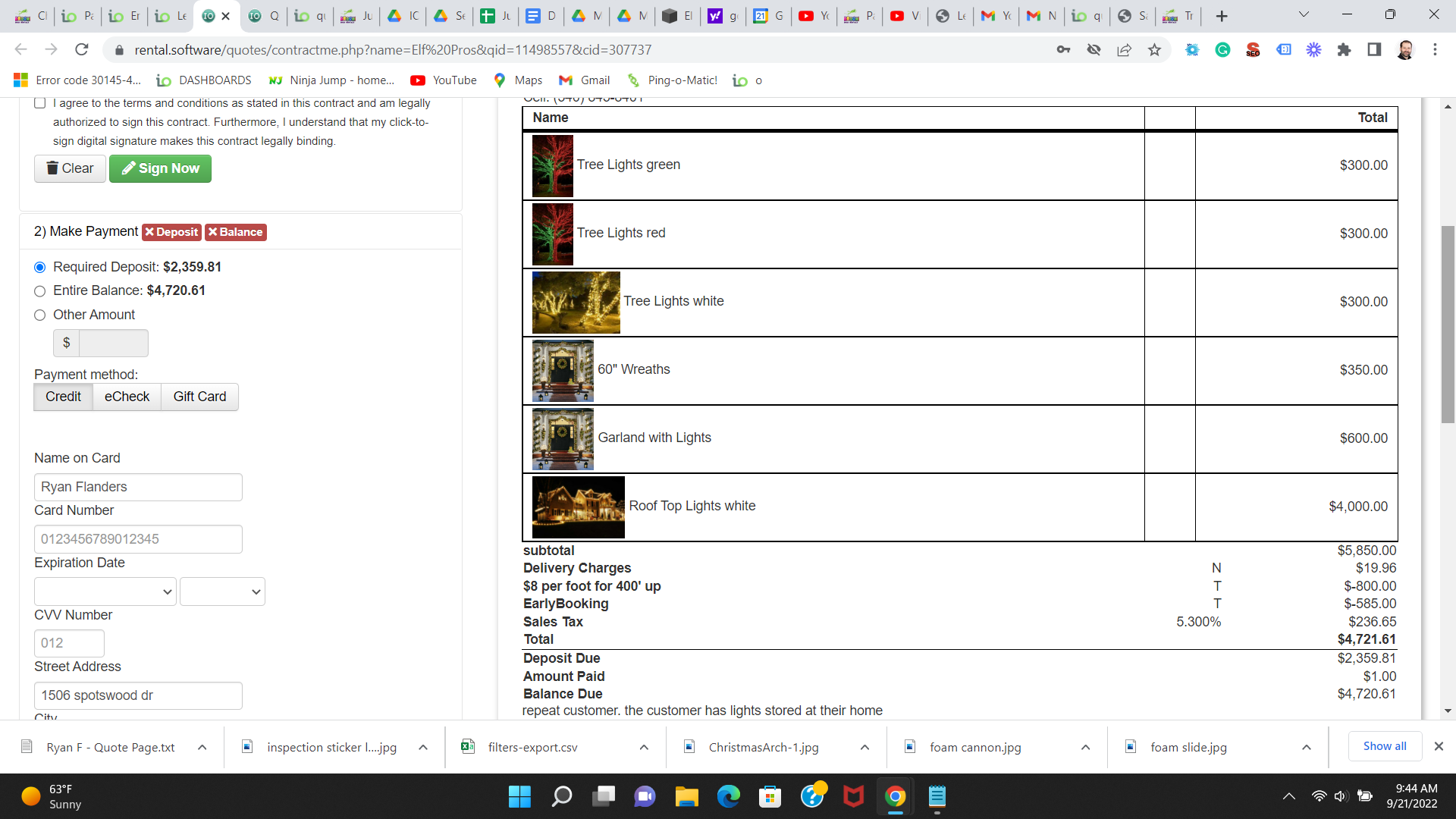Viewport: 1456px width, 819px height.
Task: Open the Windows Start menu
Action: [x=519, y=796]
